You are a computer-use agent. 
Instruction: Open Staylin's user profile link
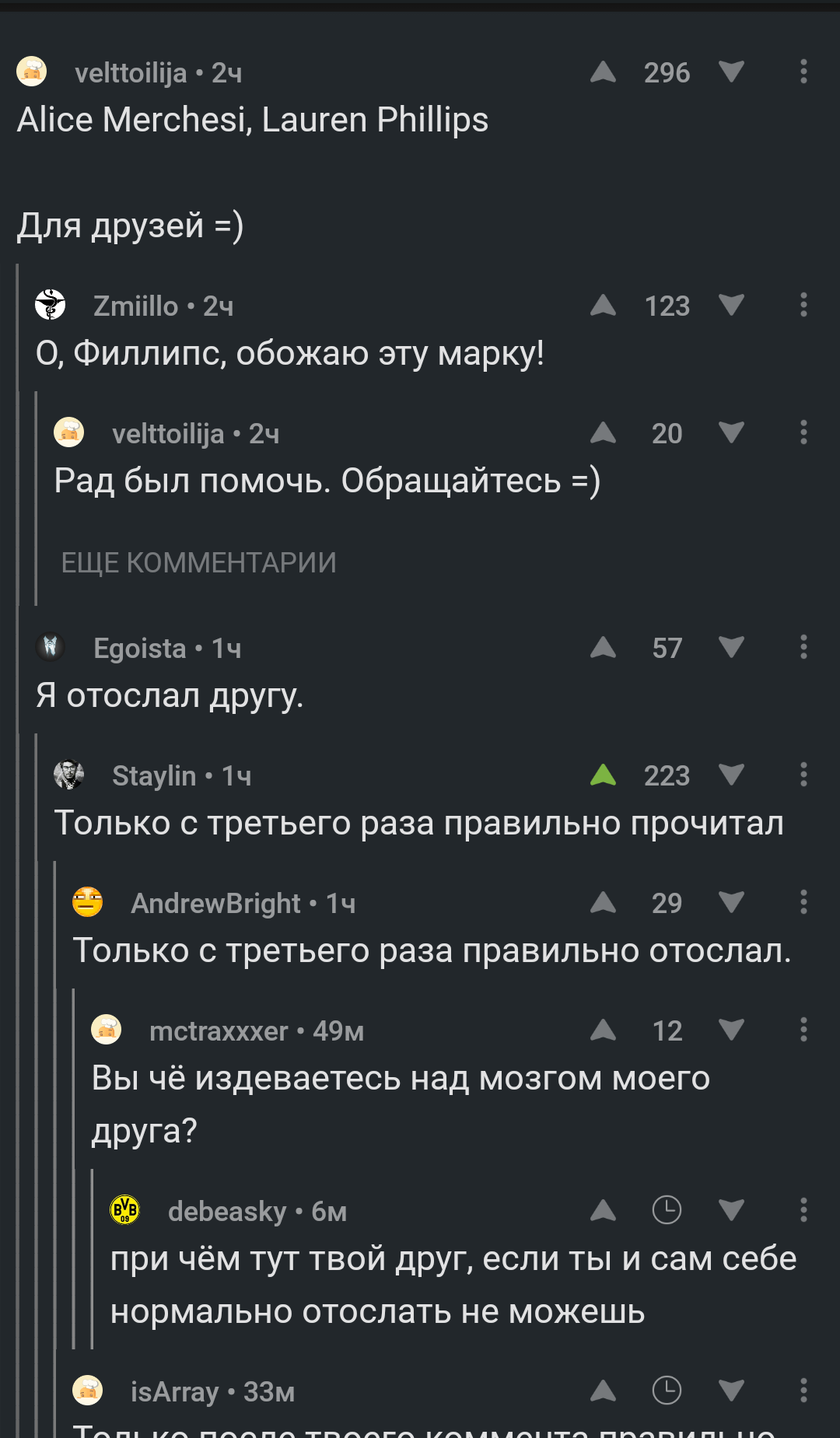(x=154, y=775)
